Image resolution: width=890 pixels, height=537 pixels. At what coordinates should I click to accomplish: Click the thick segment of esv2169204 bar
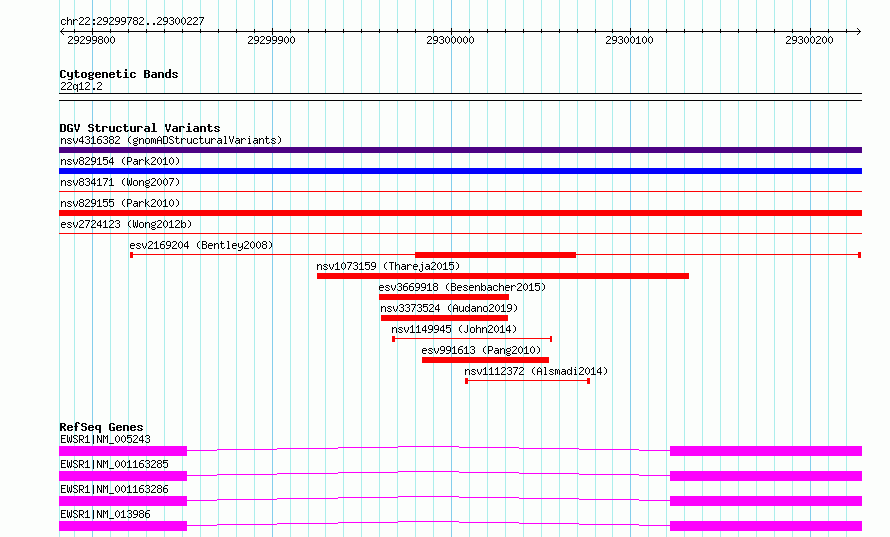[496, 255]
